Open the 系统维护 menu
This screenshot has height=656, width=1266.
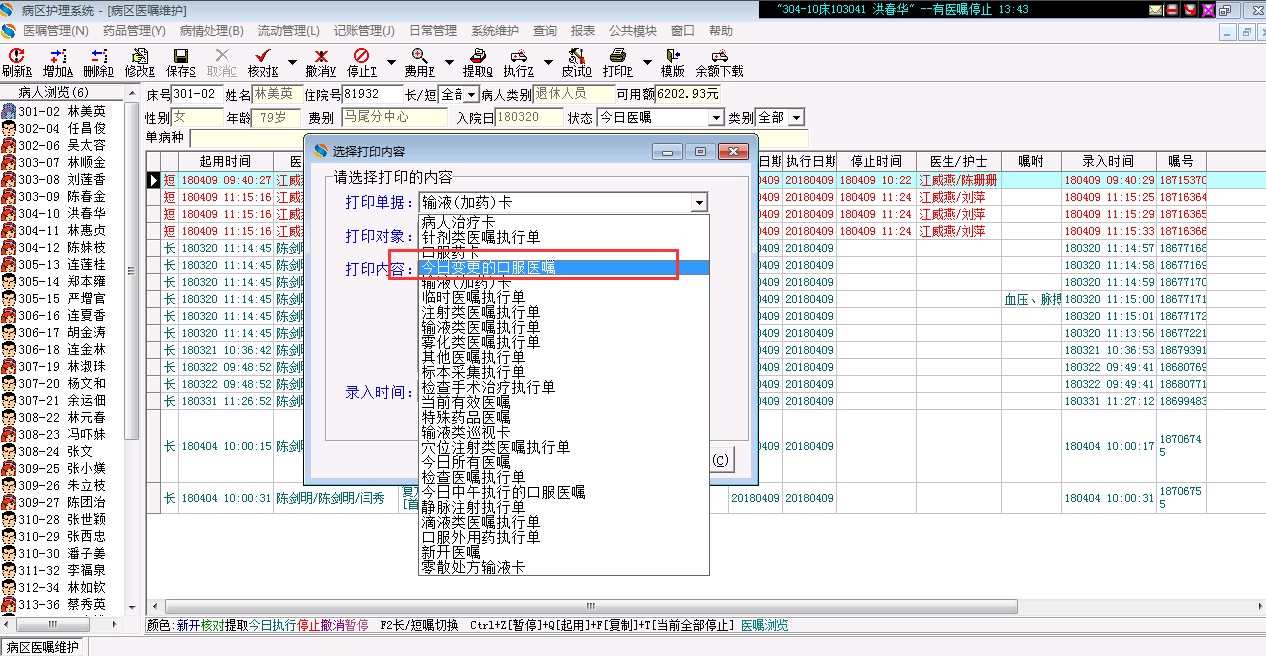495,31
